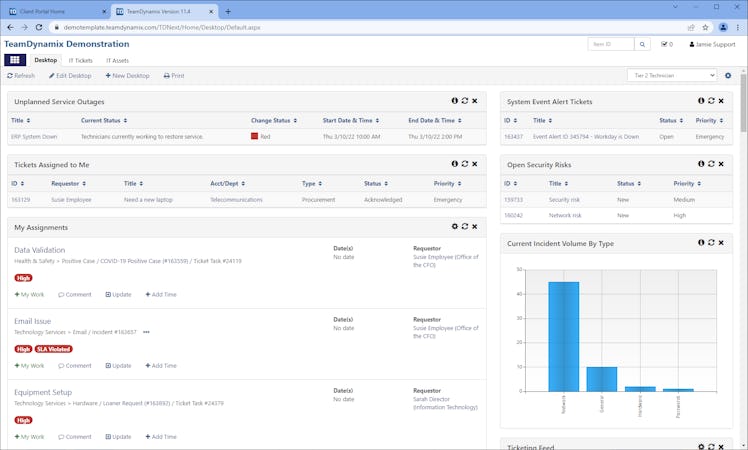The image size is (748, 450).
Task: Reload the browser page
Action: pyautogui.click(x=39, y=28)
